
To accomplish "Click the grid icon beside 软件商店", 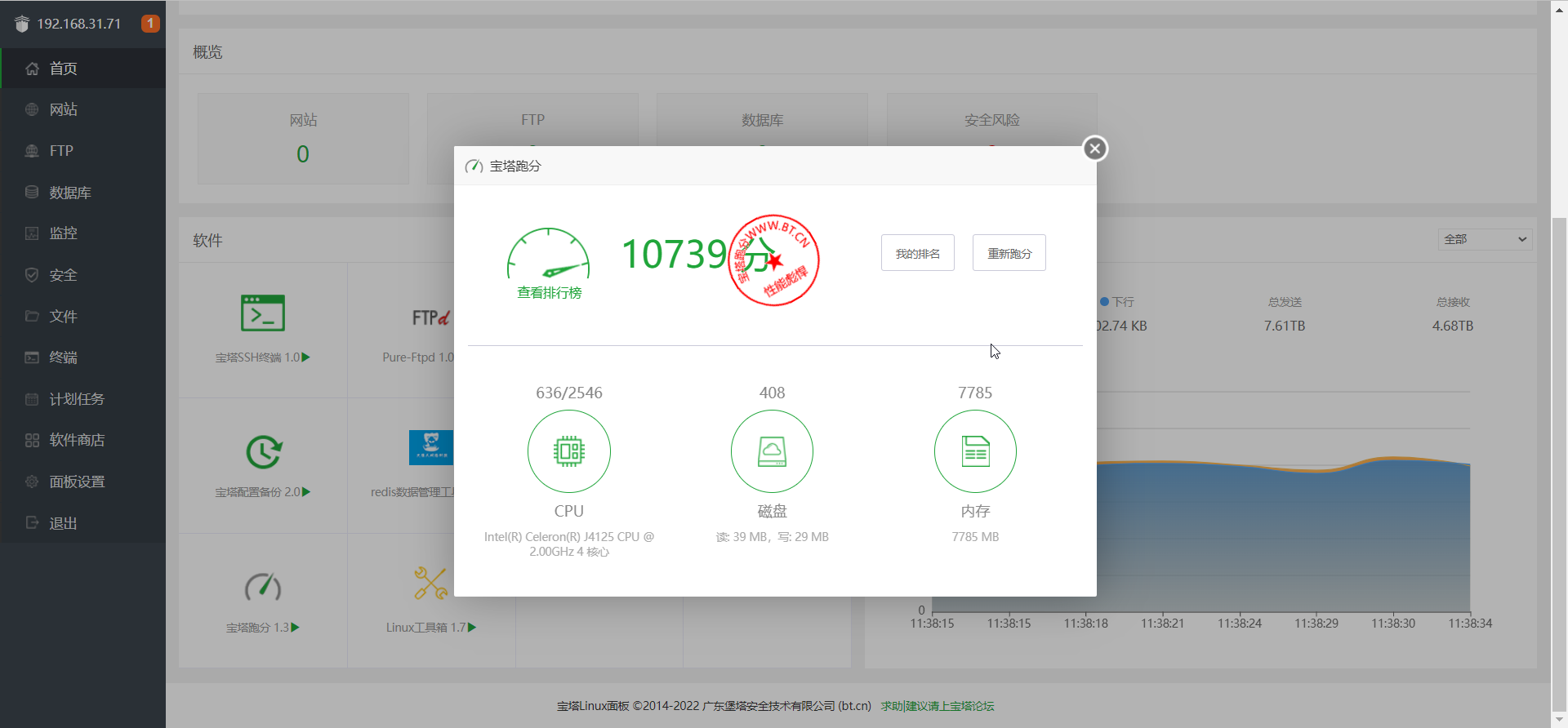I will [x=32, y=440].
